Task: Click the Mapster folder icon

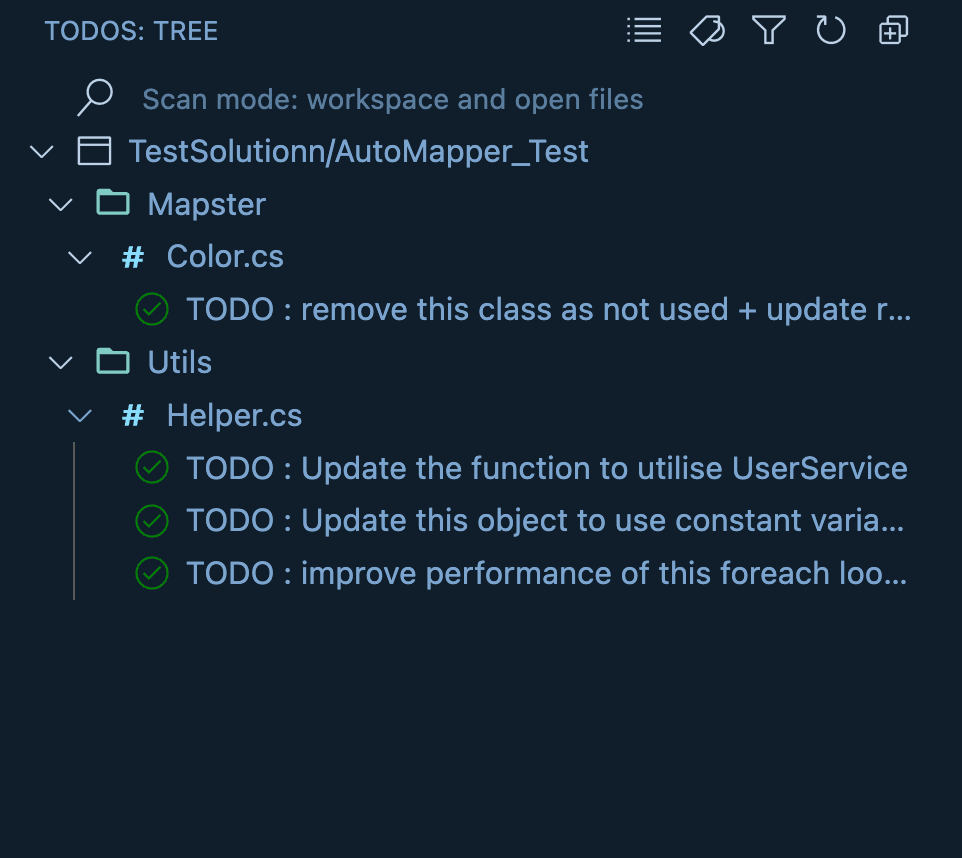Action: pos(111,203)
